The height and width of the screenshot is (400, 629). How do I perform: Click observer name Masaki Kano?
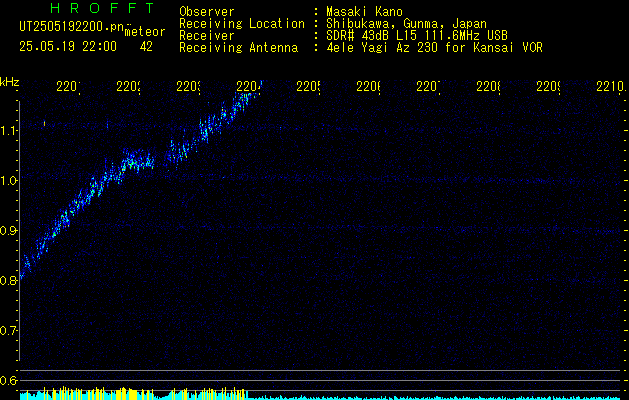click(x=364, y=12)
